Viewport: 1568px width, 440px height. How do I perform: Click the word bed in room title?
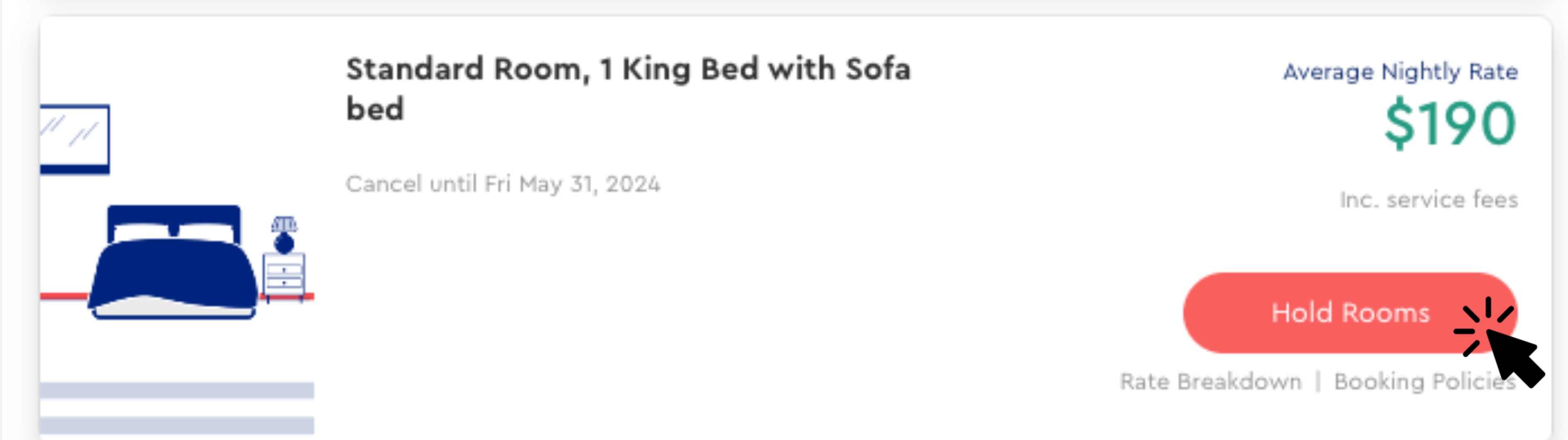[374, 110]
